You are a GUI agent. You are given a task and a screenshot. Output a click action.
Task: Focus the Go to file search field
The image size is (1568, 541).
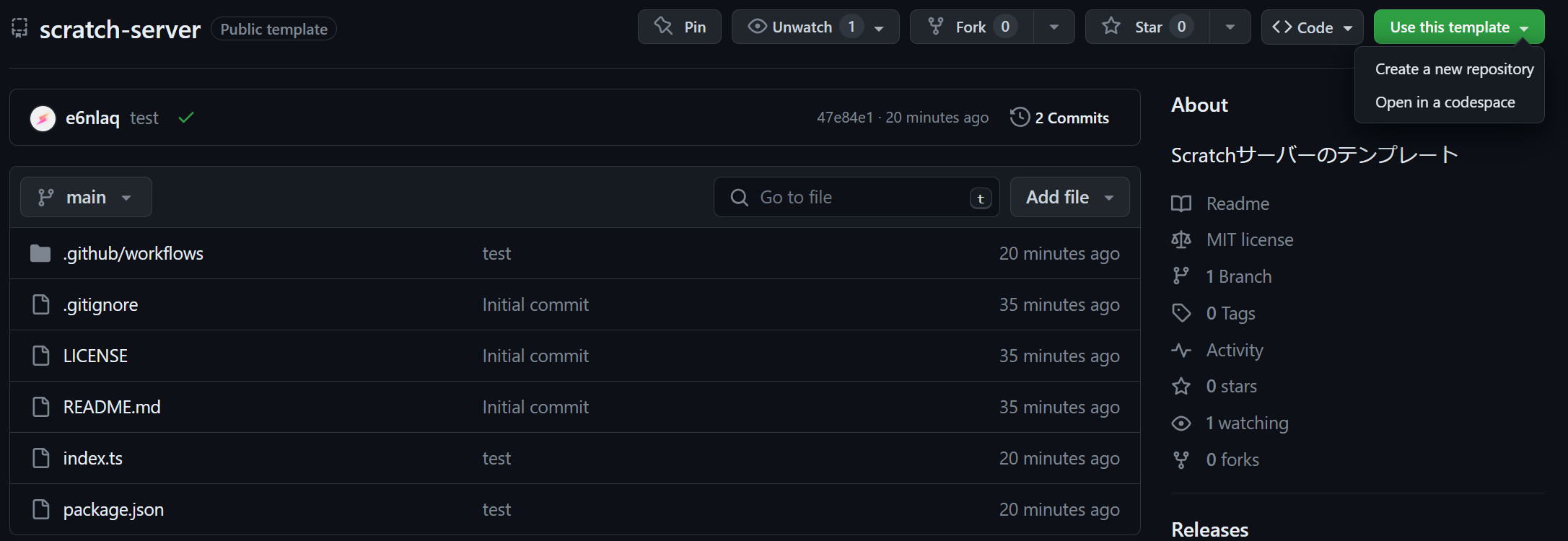857,197
